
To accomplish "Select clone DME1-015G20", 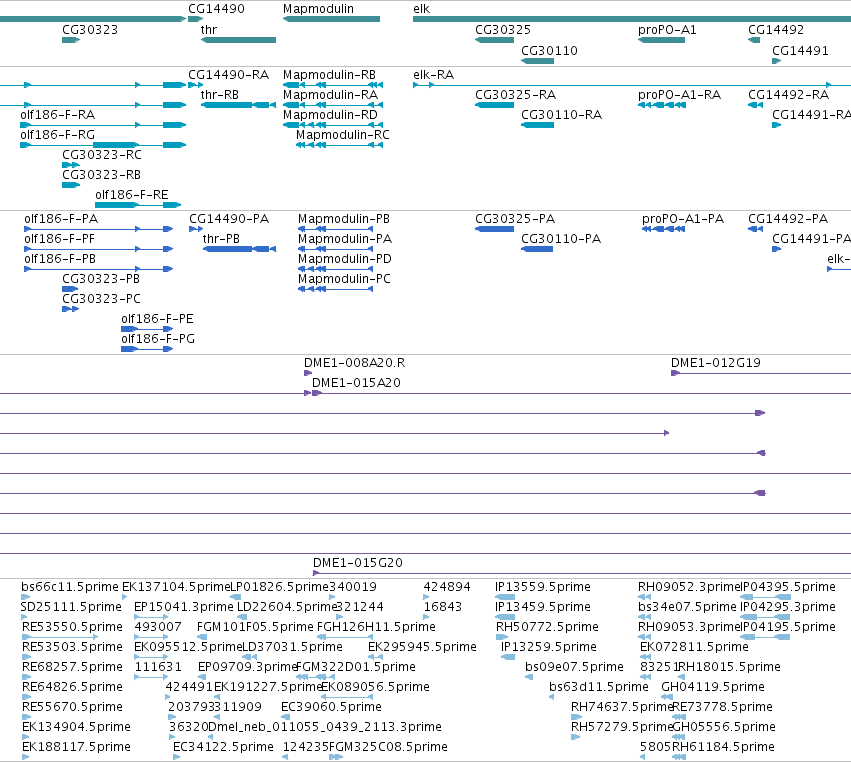I will tap(582, 573).
